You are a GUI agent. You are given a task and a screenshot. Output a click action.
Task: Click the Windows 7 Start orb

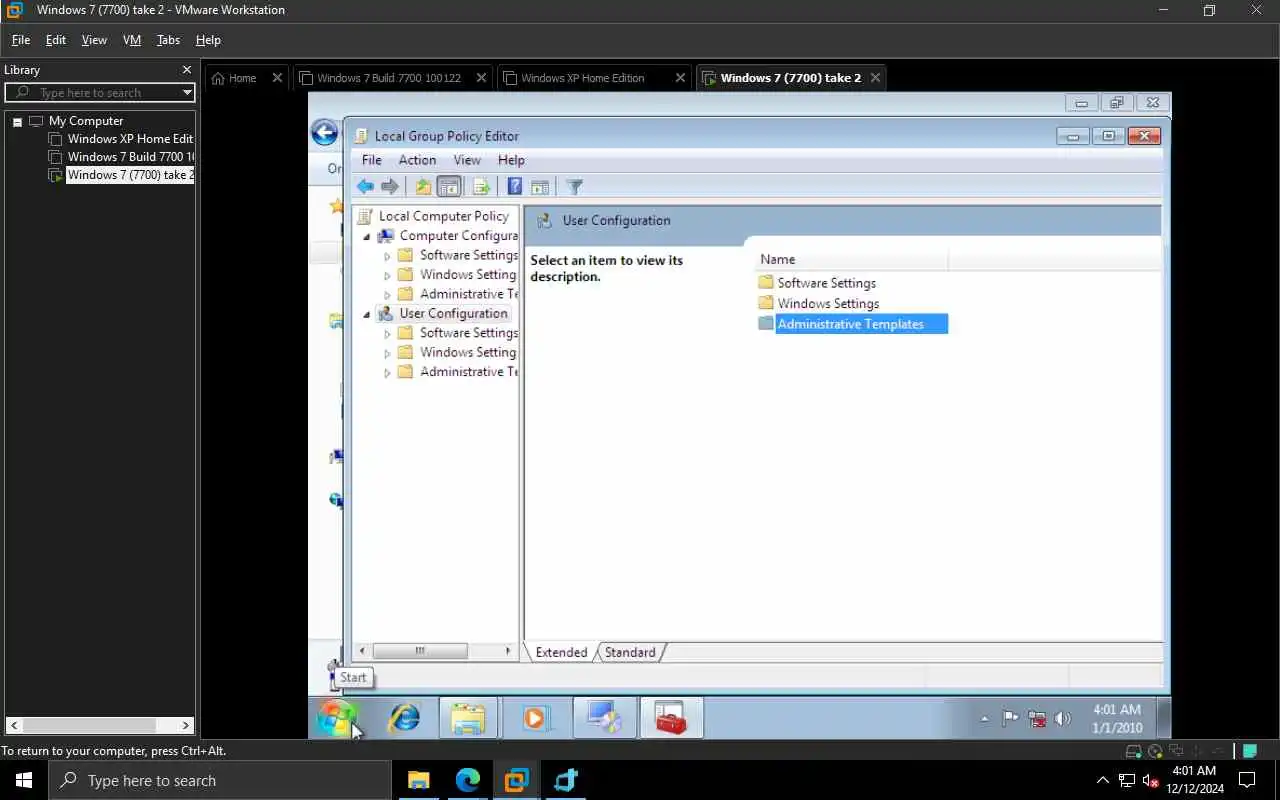336,718
